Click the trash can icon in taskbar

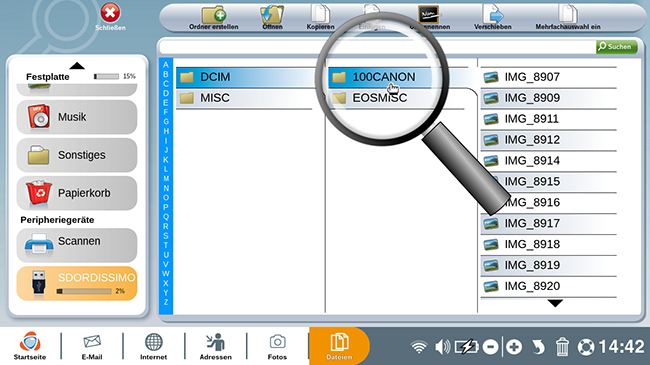coord(562,347)
